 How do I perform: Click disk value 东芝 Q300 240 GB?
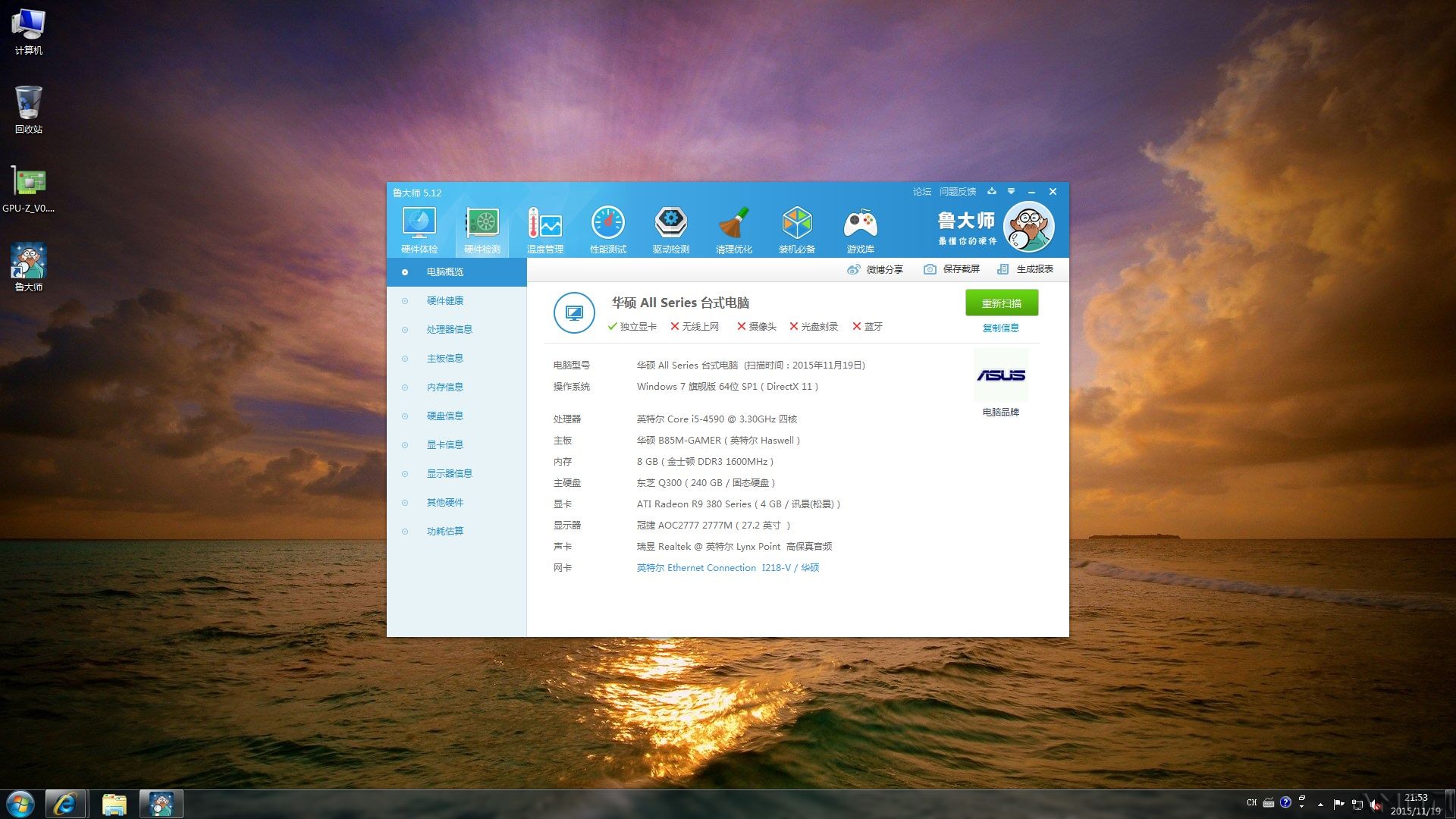(x=706, y=483)
